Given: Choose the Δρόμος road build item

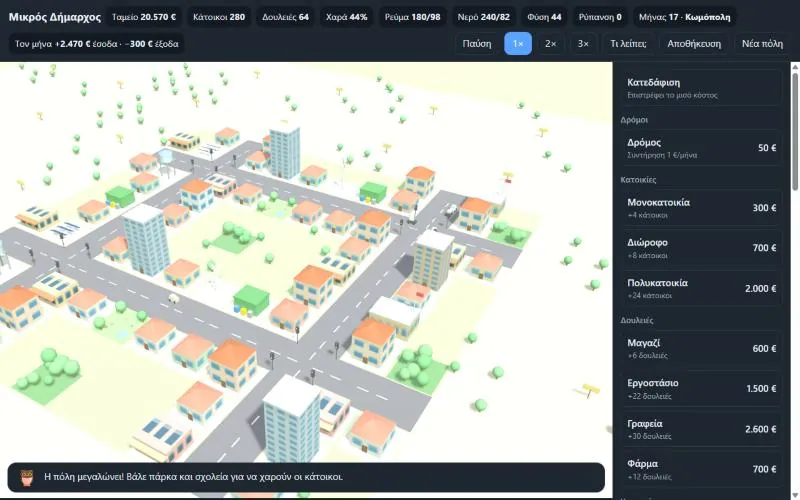Looking at the screenshot, I should 701,148.
